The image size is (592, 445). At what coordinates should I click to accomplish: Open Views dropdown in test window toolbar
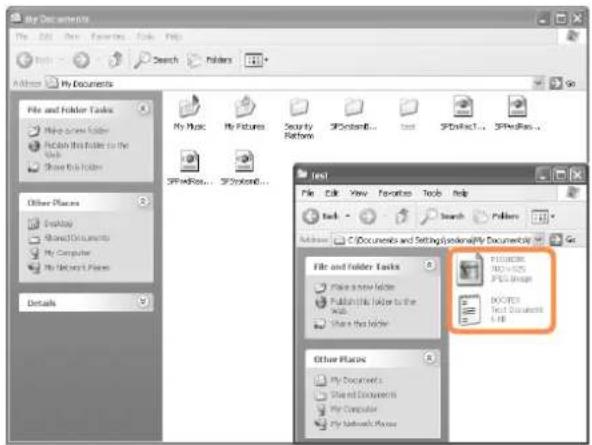(x=543, y=217)
